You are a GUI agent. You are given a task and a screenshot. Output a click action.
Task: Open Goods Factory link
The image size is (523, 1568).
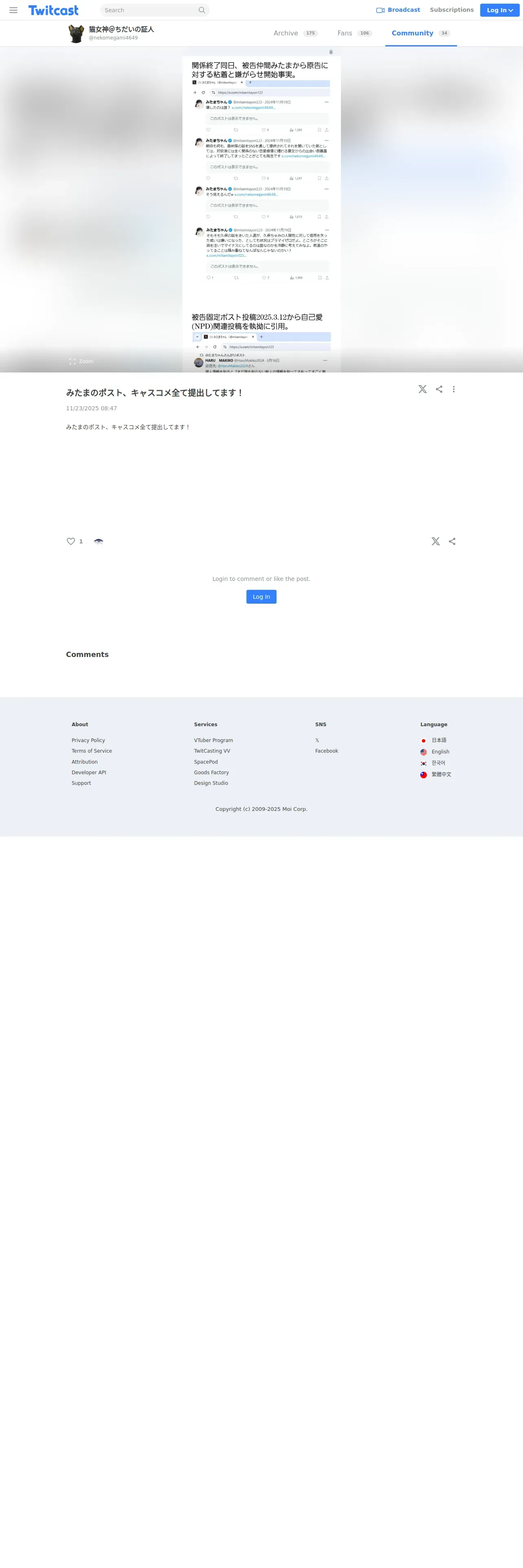point(211,773)
